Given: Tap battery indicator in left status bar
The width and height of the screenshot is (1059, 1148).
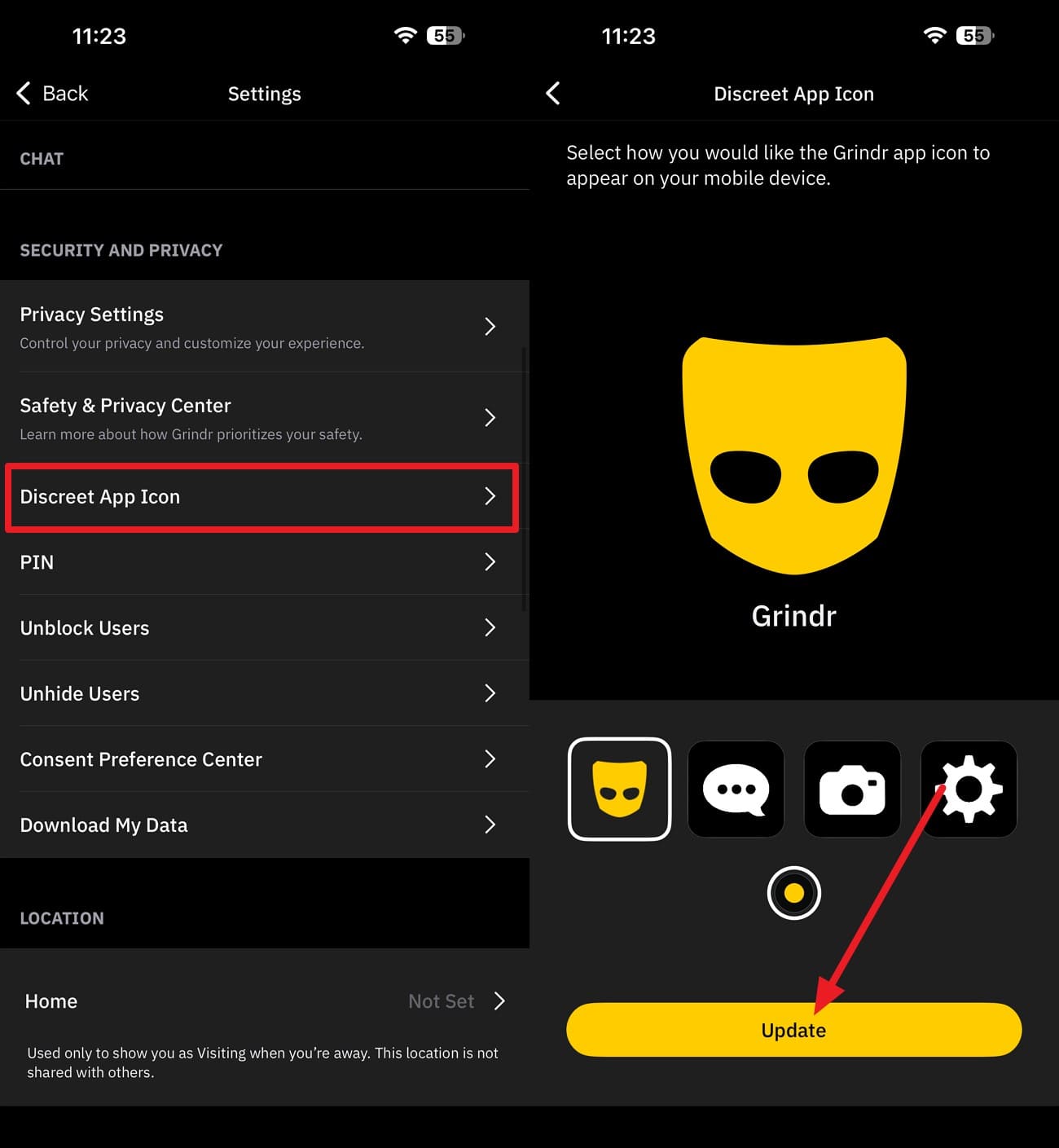Looking at the screenshot, I should (x=446, y=35).
